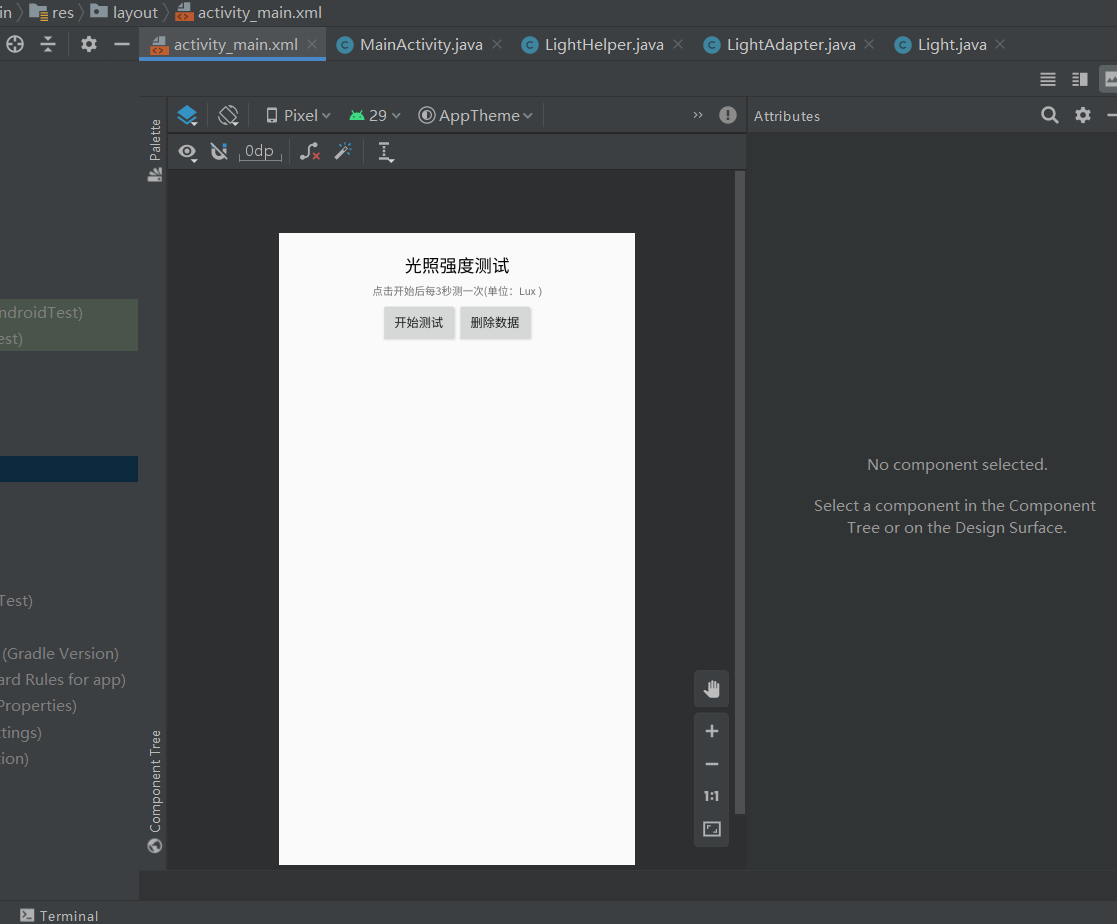
Task: Switch to Split view mode icon
Action: [x=1080, y=79]
